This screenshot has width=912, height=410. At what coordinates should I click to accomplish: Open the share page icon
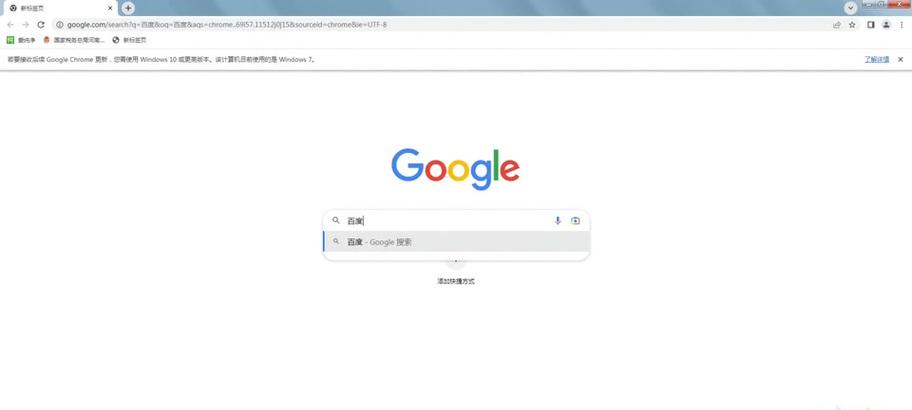(x=836, y=24)
